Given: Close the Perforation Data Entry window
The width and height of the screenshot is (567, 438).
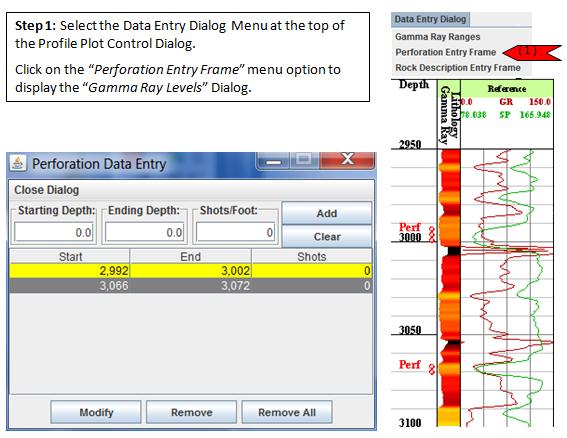Looking at the screenshot, I should click(x=347, y=160).
